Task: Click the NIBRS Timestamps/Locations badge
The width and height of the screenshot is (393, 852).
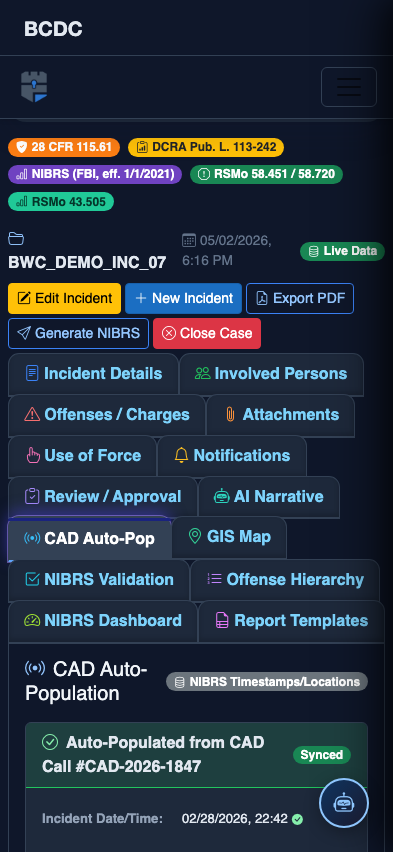Action: (267, 682)
